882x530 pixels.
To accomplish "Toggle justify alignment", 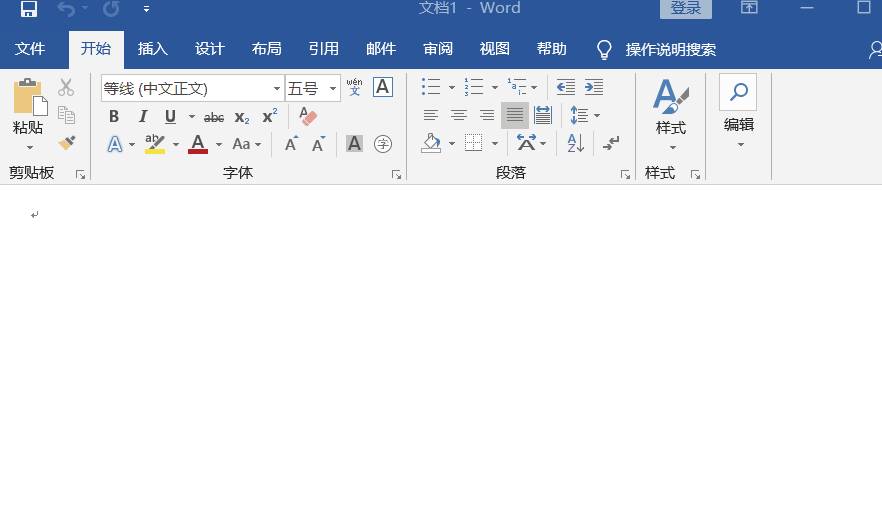I will pyautogui.click(x=515, y=115).
